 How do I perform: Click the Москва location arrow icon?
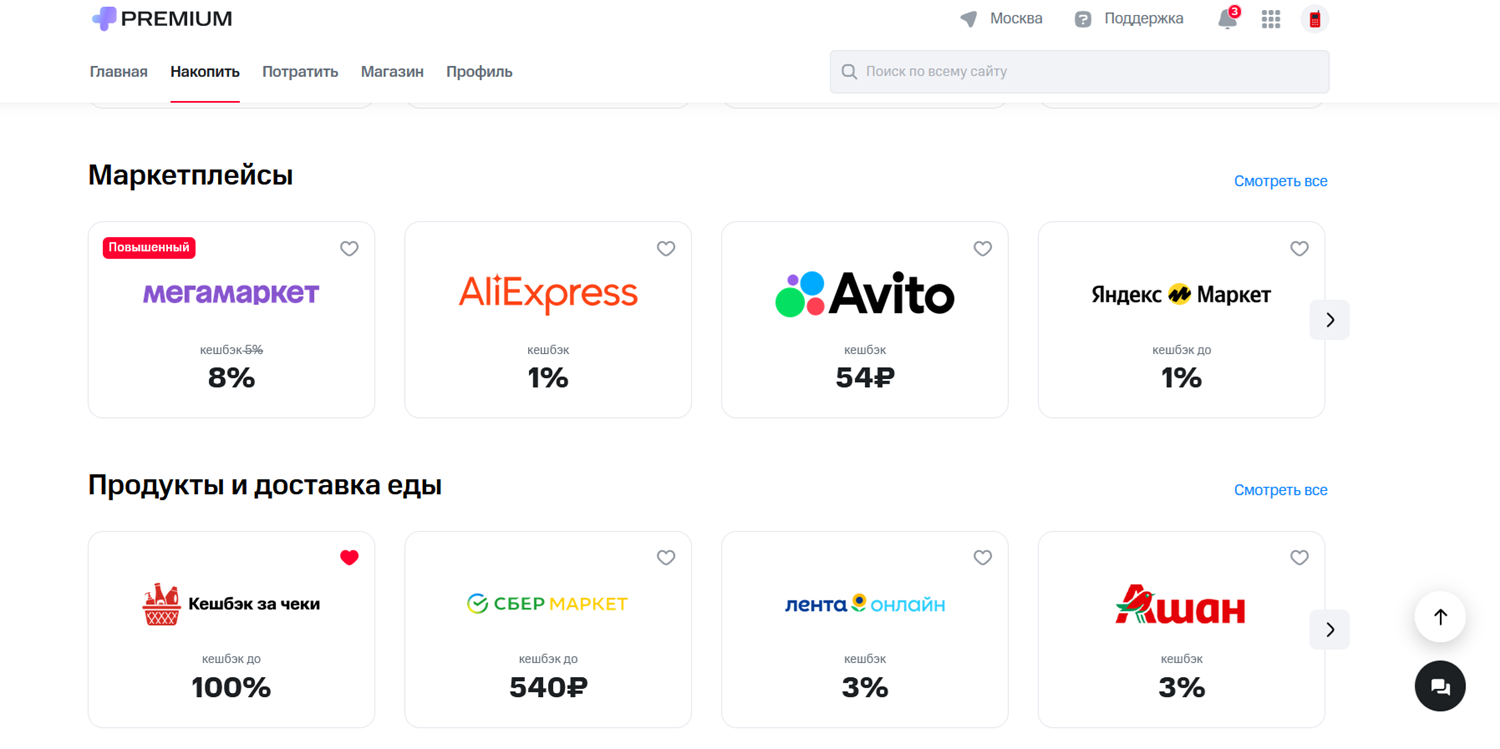tap(968, 19)
